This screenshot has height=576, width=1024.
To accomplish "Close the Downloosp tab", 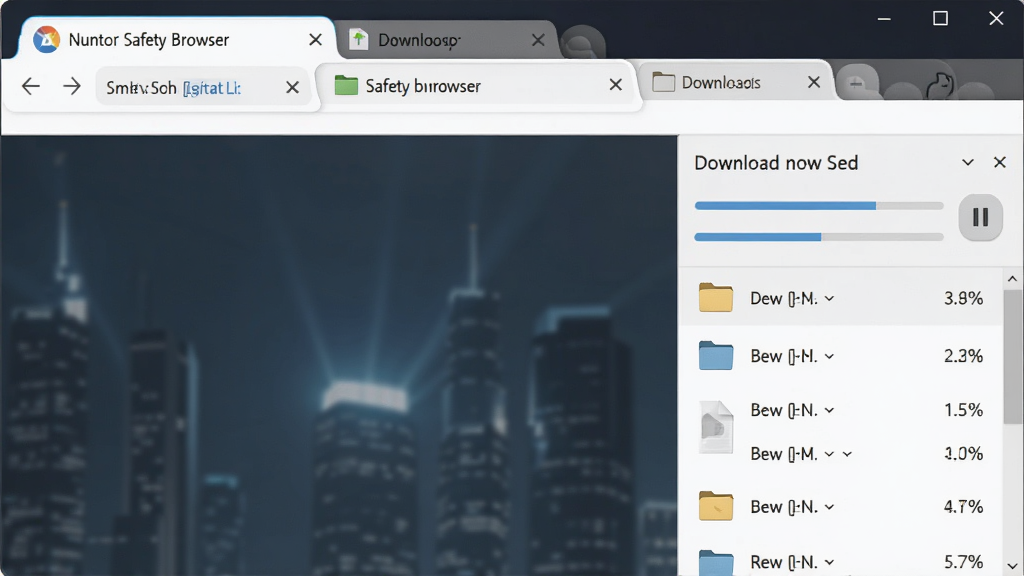I will tap(538, 40).
